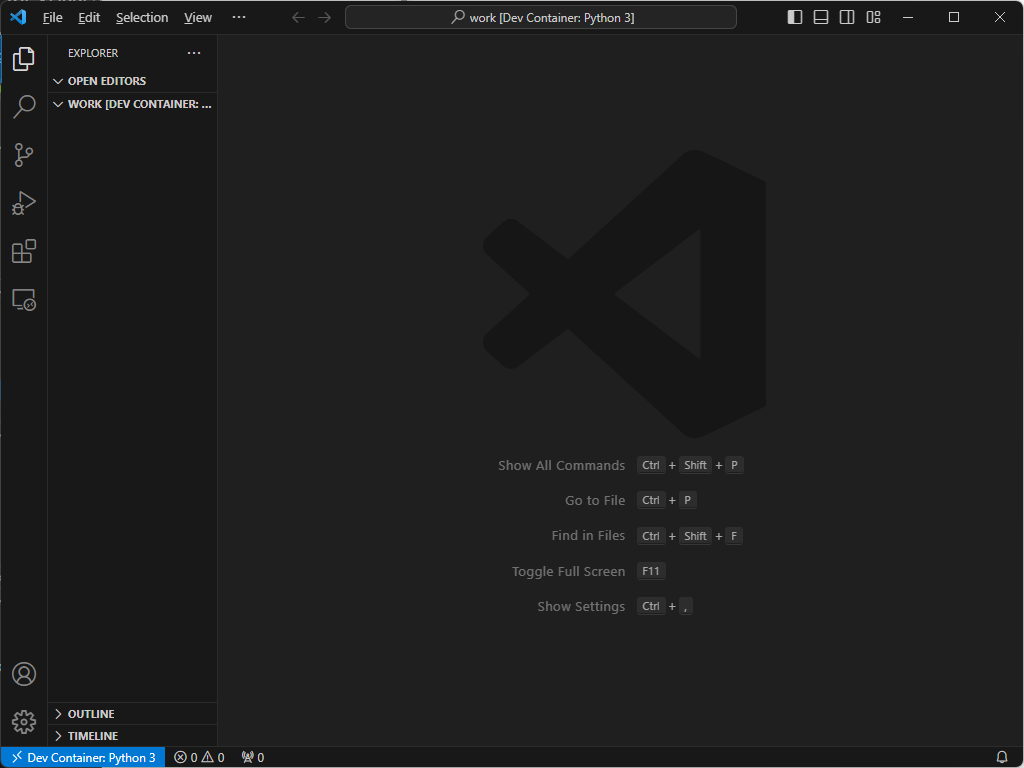
Task: Click the VS Code logo in title bar
Action: [x=18, y=17]
